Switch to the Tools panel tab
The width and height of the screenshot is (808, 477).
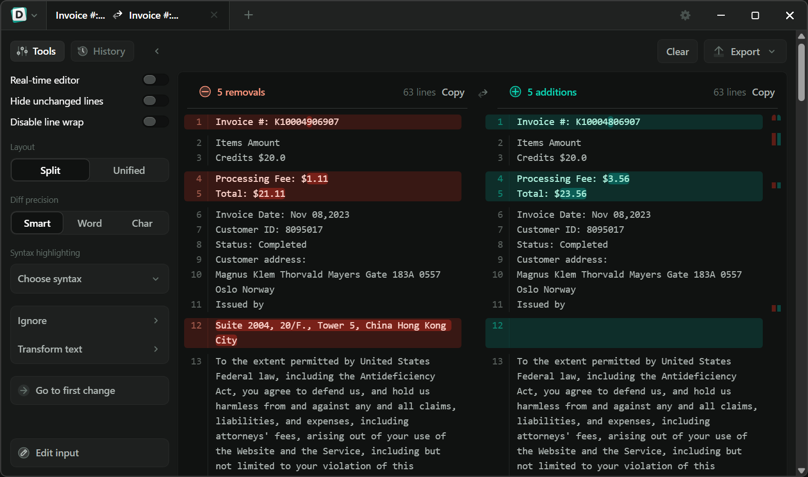[37, 51]
